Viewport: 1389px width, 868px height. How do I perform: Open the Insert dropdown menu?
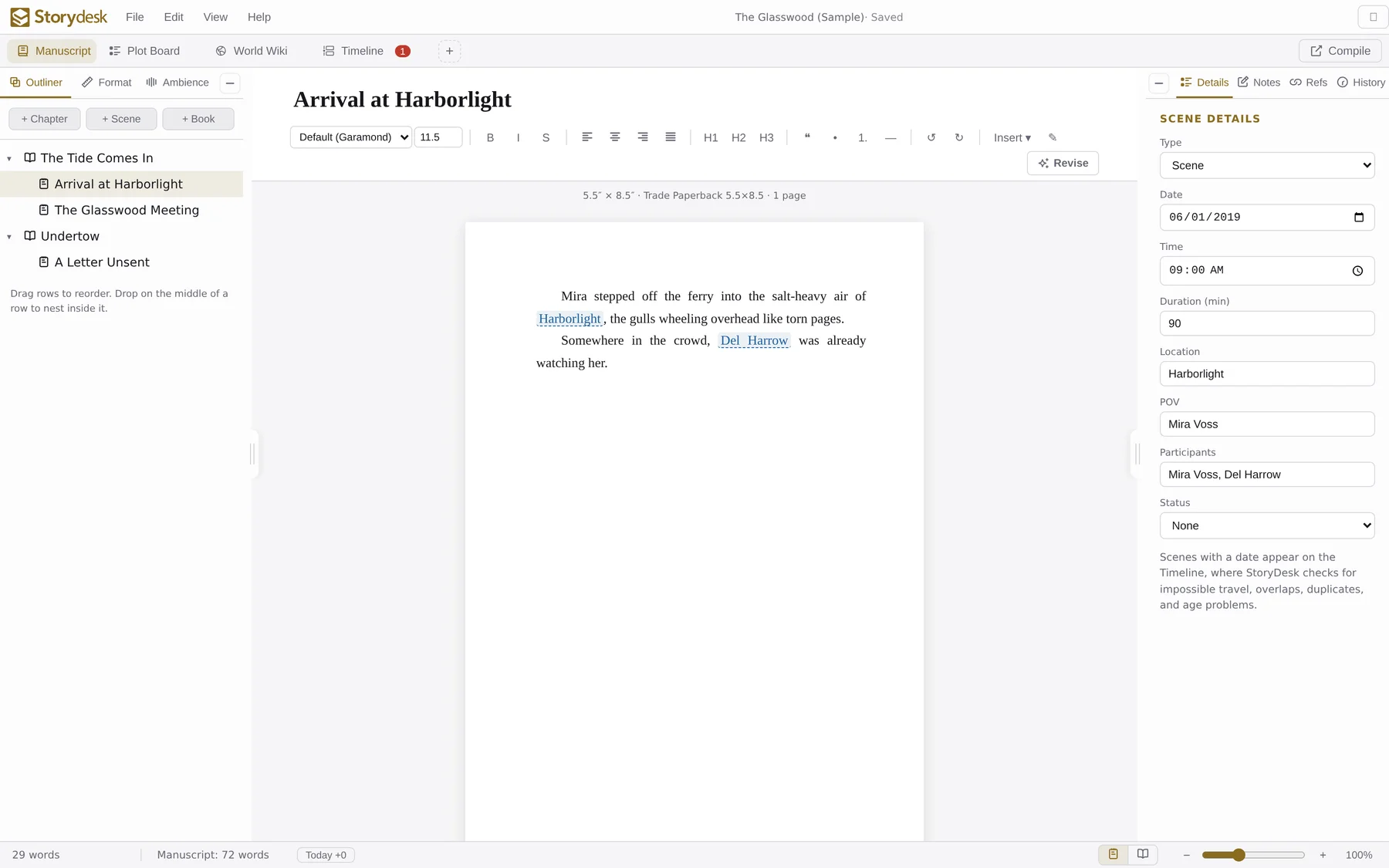coord(1012,137)
